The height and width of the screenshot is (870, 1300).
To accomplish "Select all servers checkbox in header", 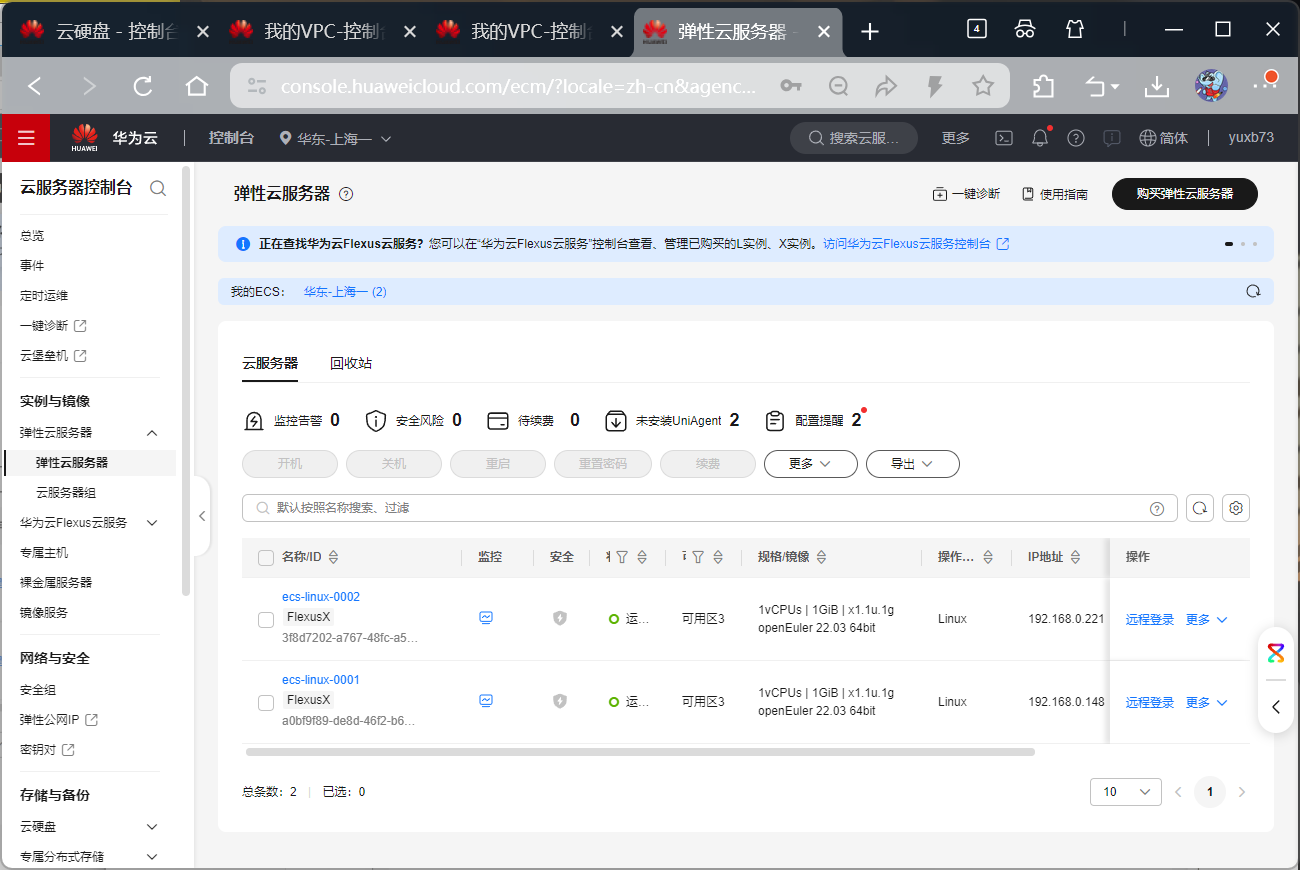I will [x=266, y=558].
